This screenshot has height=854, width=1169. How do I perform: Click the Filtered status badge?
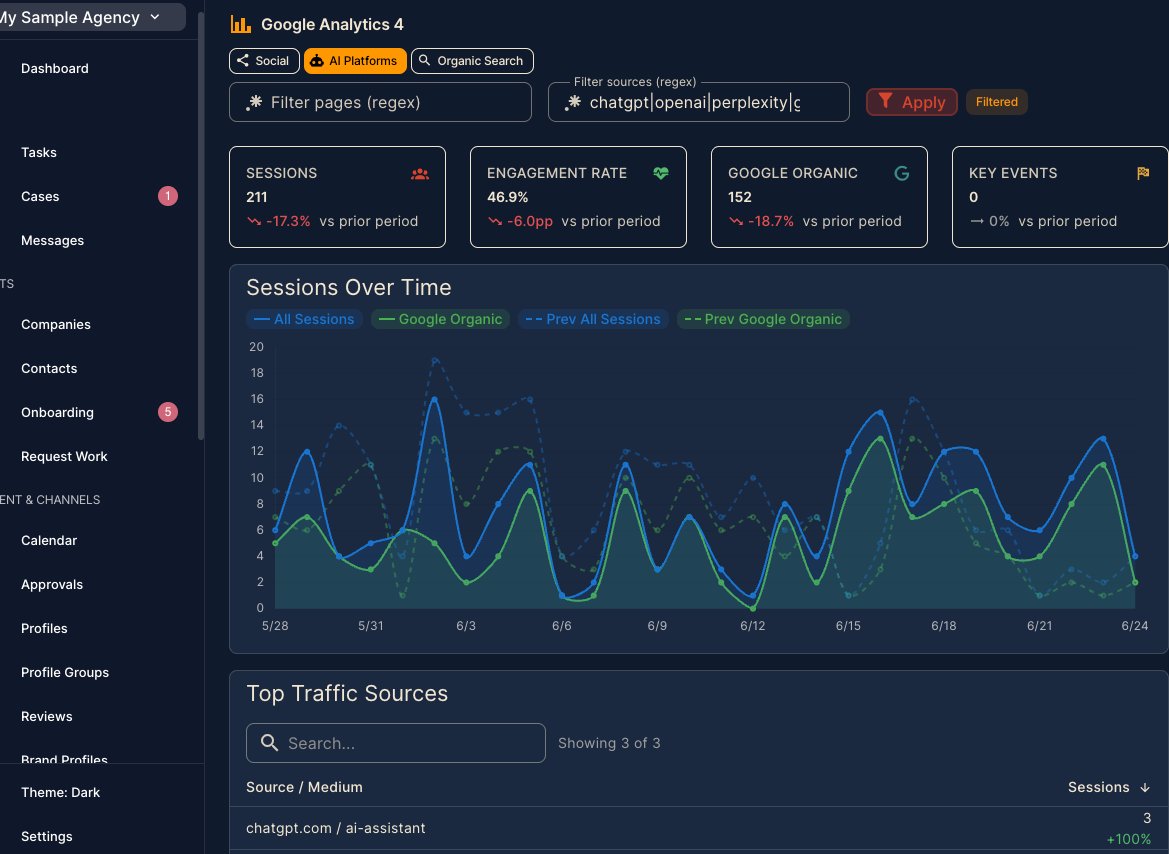click(997, 102)
